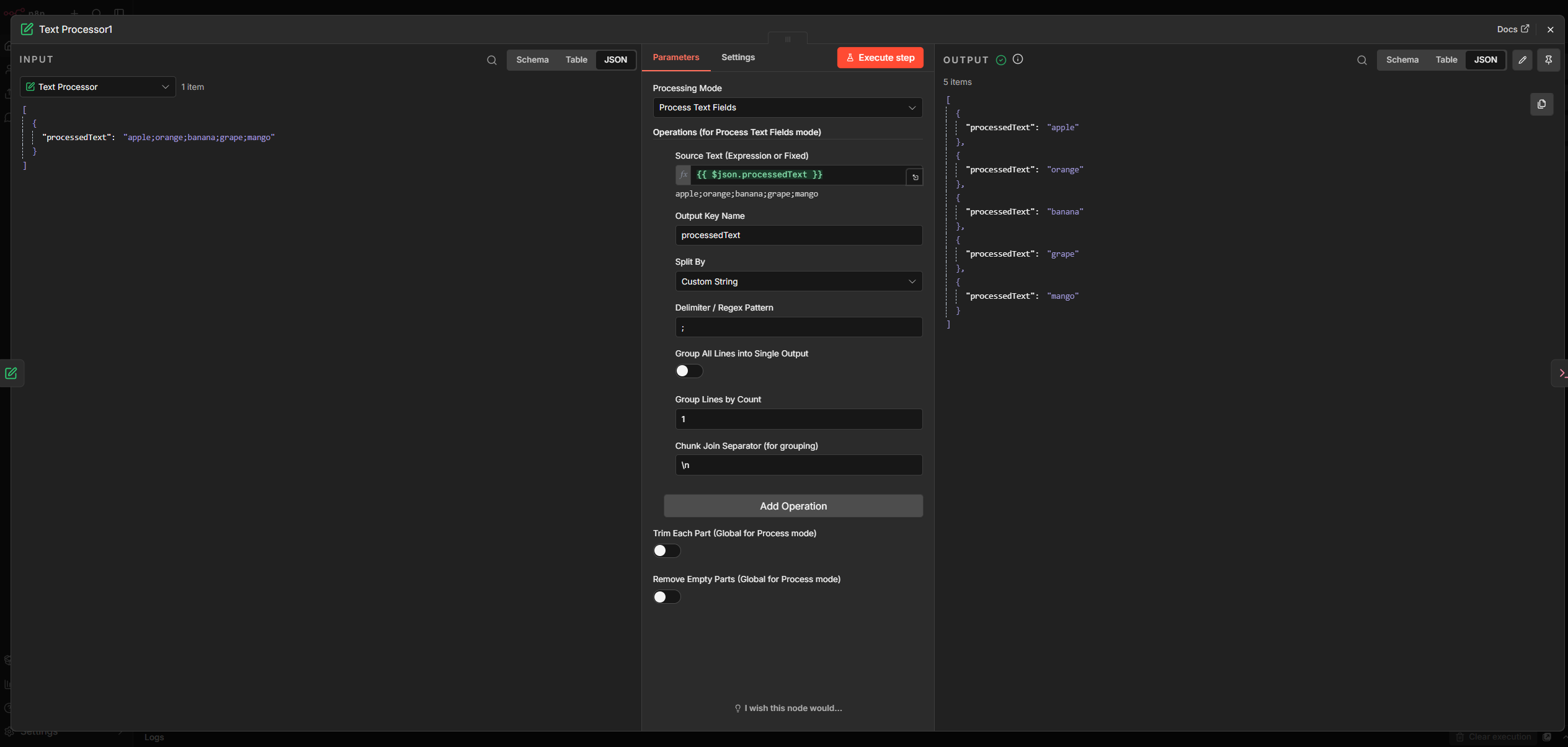Open previous node on left edge
This screenshot has height=747, width=1568.
point(11,373)
